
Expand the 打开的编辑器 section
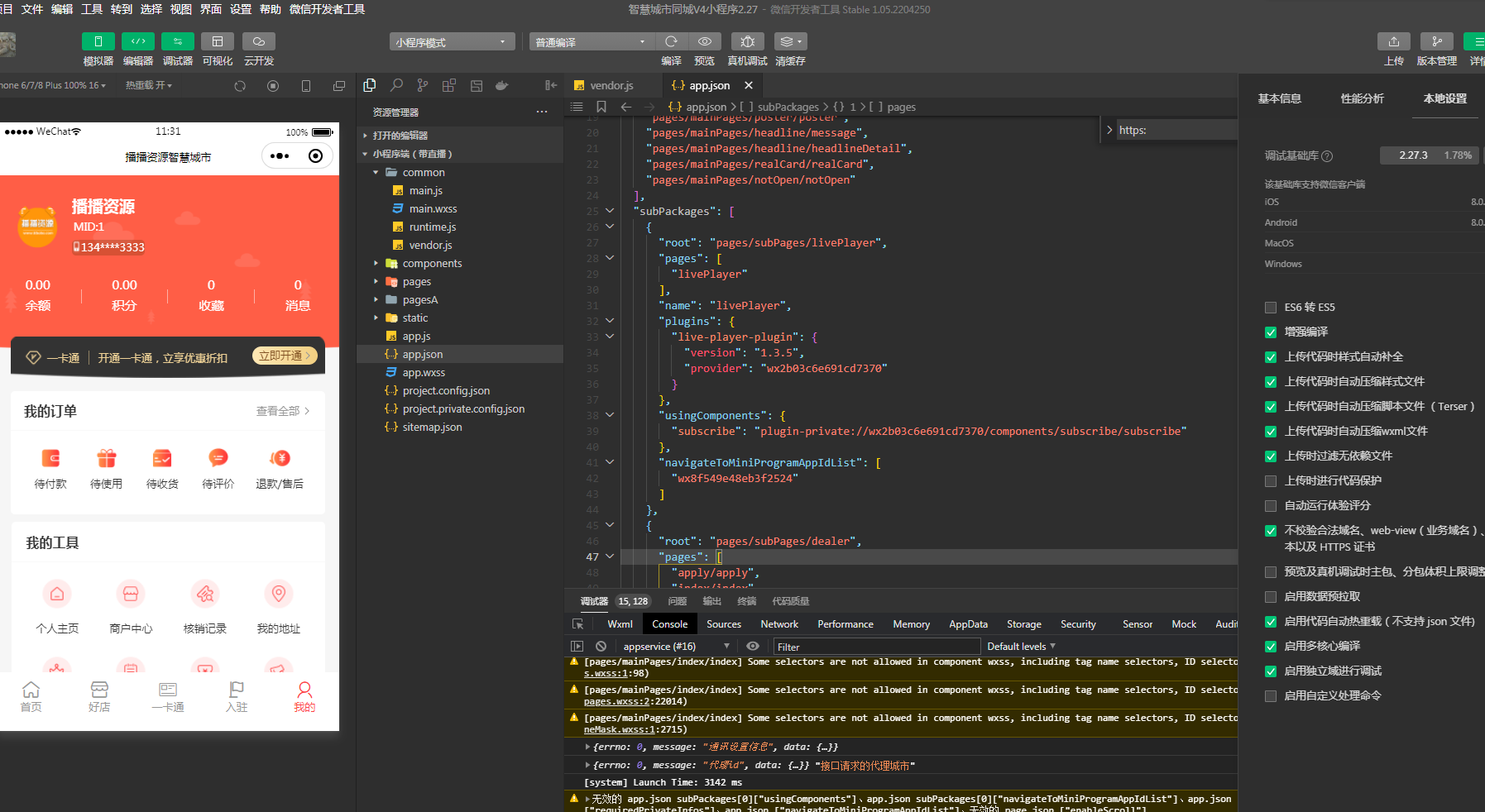point(400,136)
